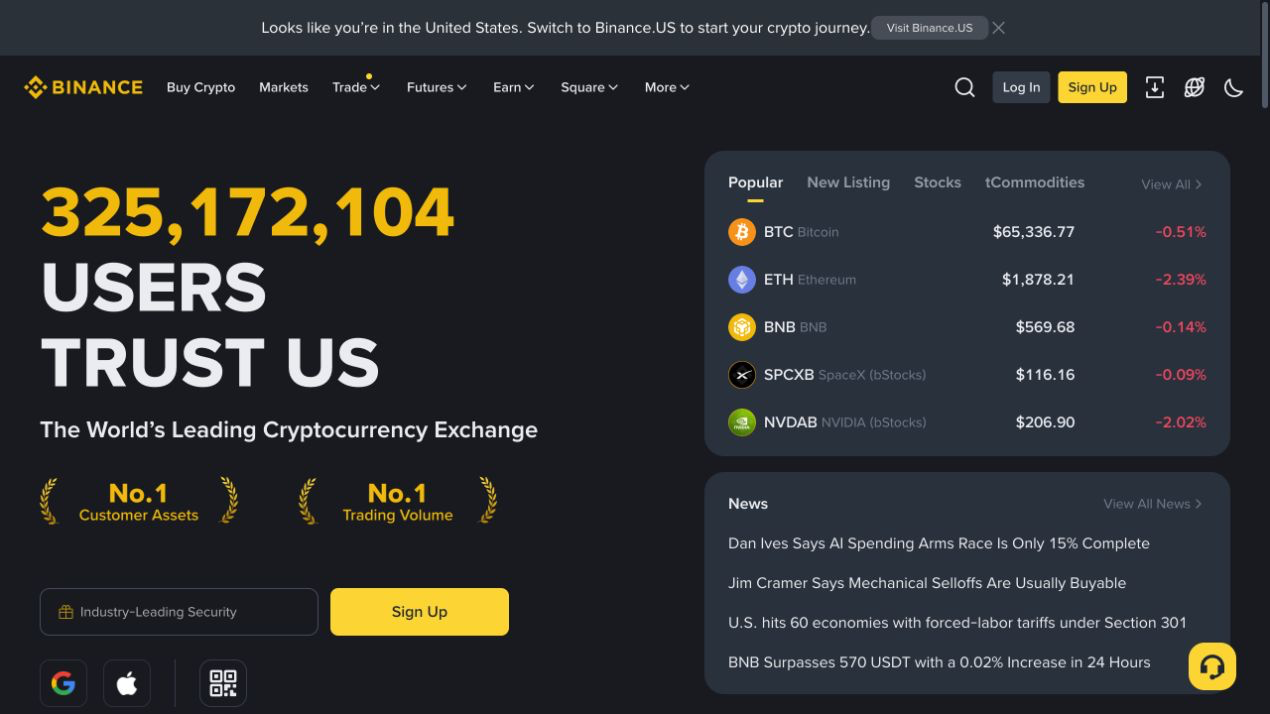This screenshot has height=714, width=1270.
Task: Expand the Futures dropdown menu
Action: [x=437, y=87]
